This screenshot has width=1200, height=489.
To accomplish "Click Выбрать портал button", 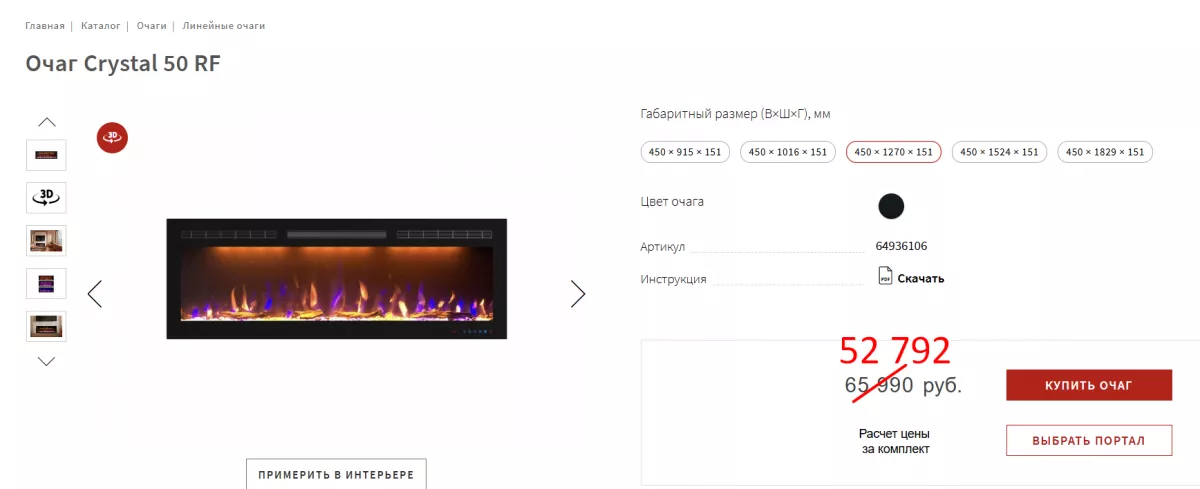I will pyautogui.click(x=1088, y=440).
